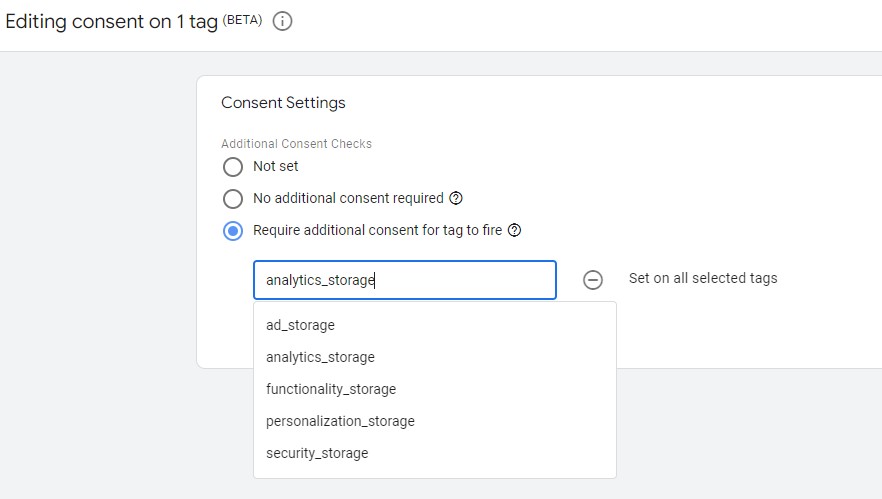Pick ad_storage from the suggestion list
This screenshot has height=499, width=882.
point(300,325)
